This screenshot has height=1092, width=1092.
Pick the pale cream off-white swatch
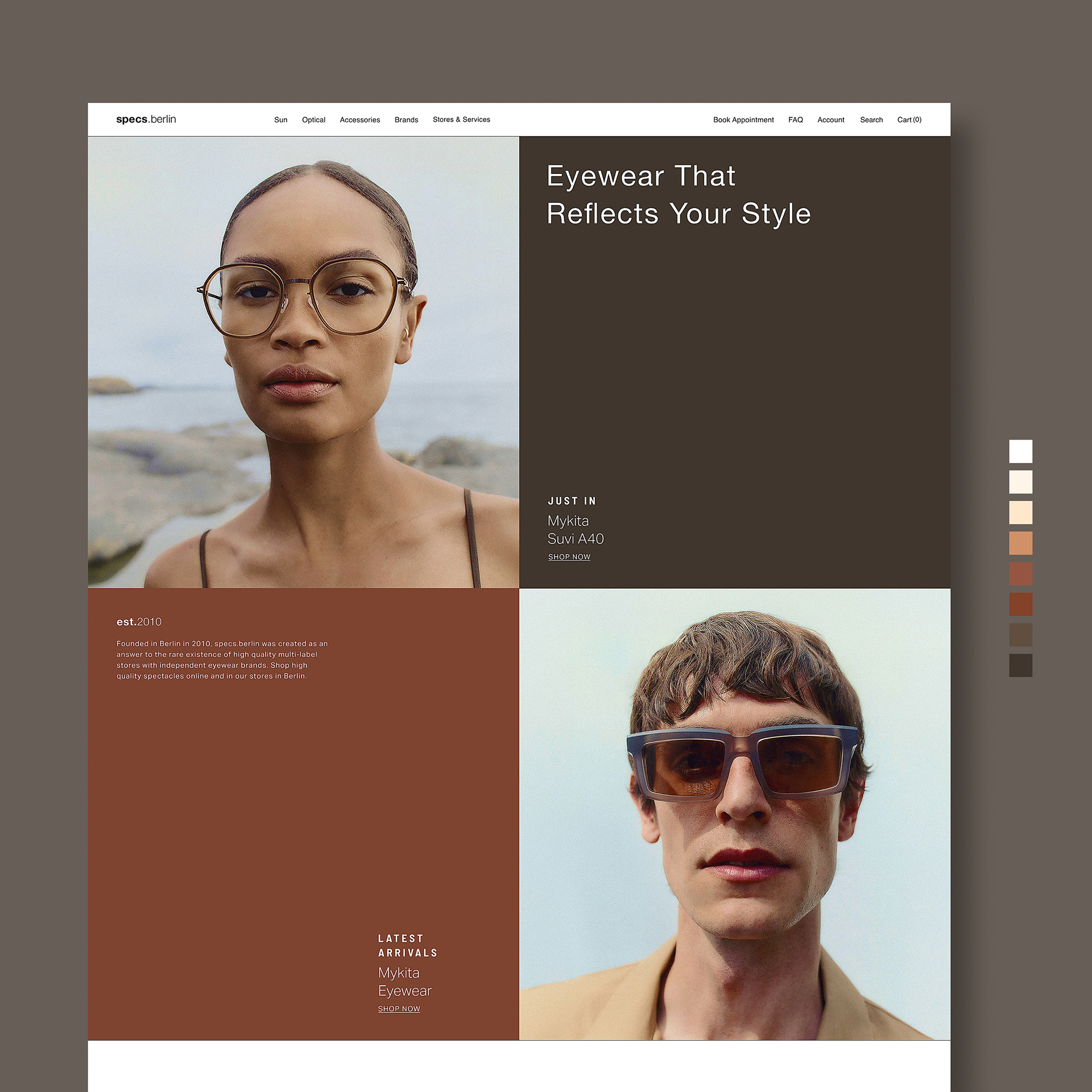(x=1020, y=482)
